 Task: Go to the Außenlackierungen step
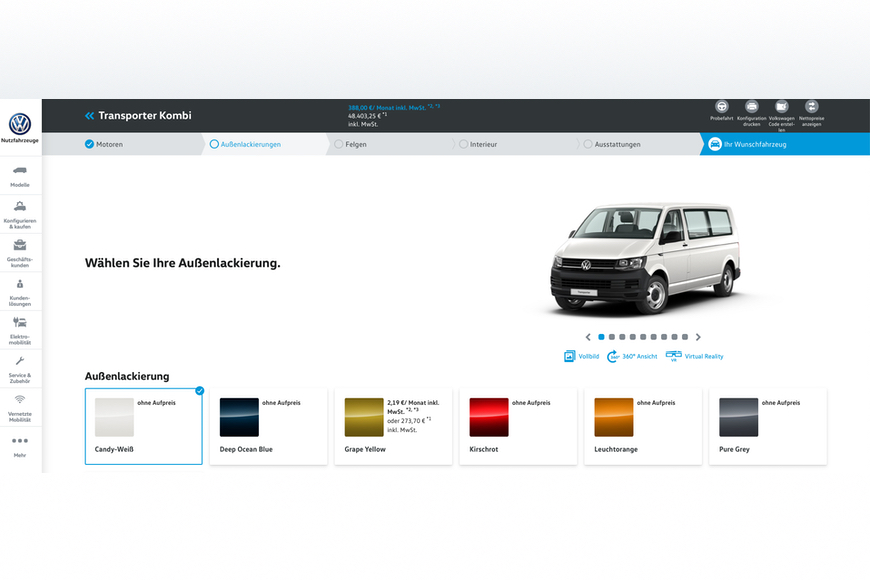245,144
